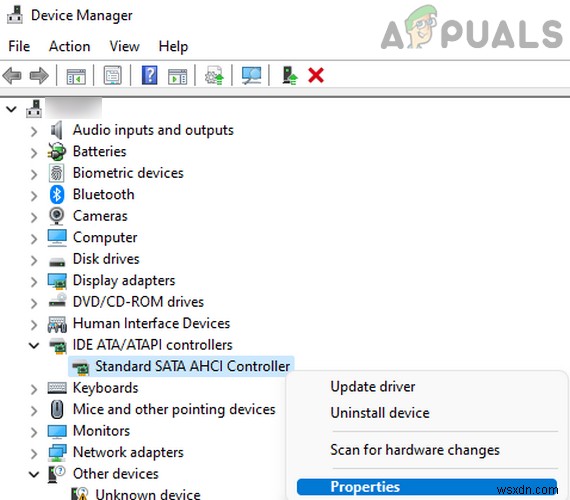This screenshot has width=570, height=500.
Task: Expand the Network adapters chevron
Action: (34, 453)
